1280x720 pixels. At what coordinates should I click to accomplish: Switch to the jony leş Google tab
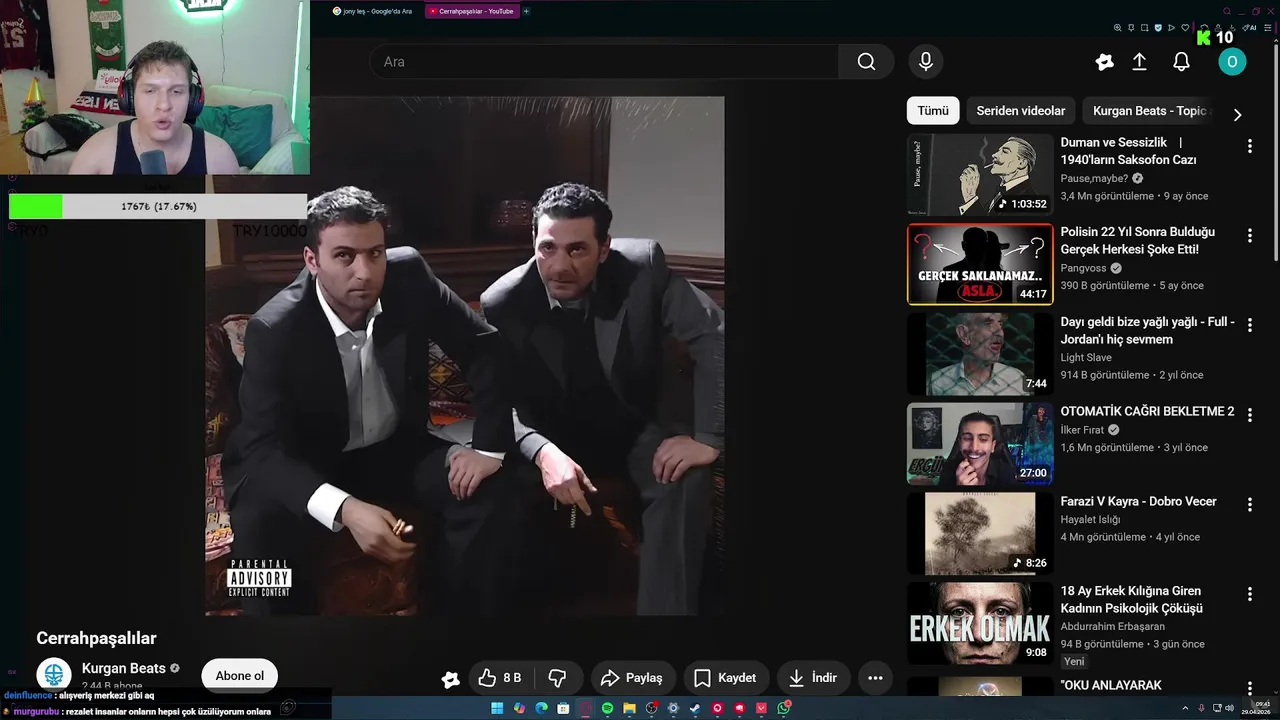coord(372,11)
